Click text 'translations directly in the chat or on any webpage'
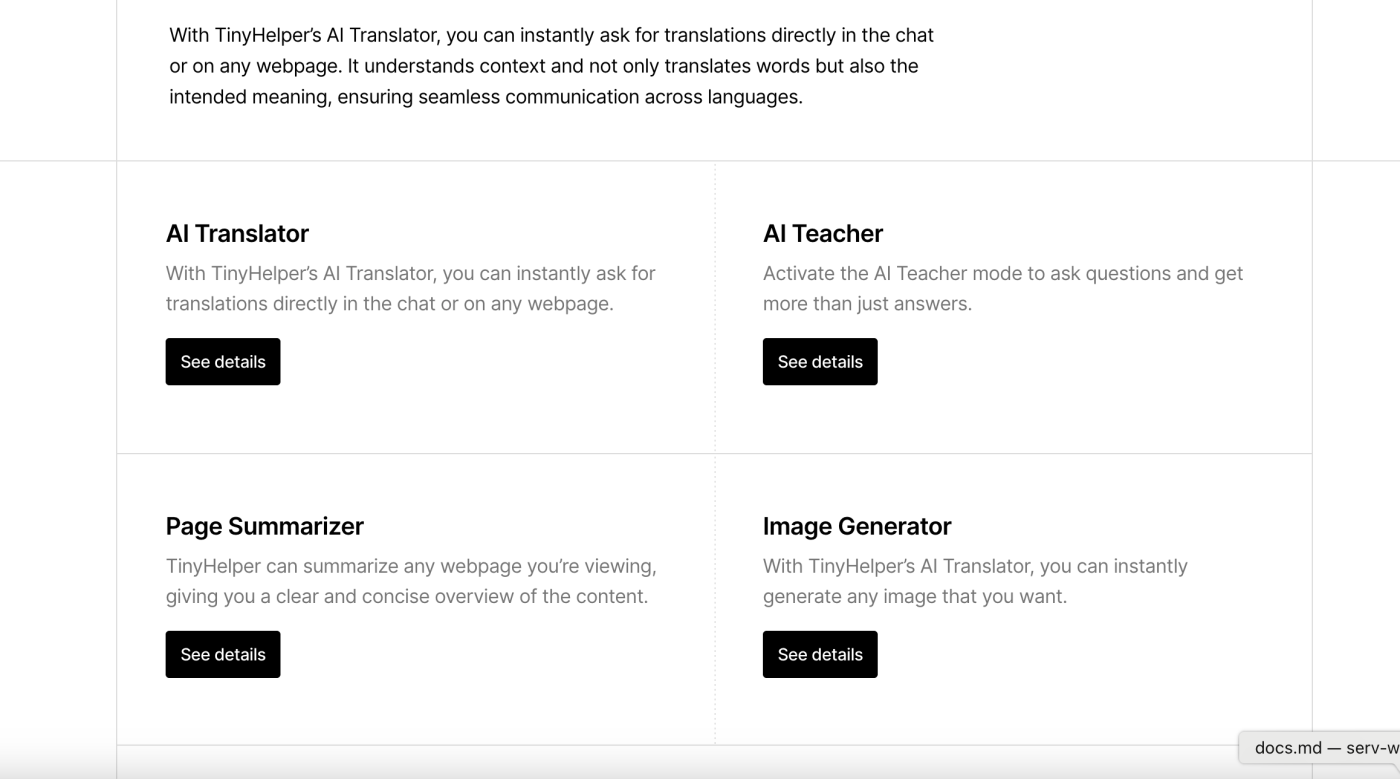 (389, 303)
